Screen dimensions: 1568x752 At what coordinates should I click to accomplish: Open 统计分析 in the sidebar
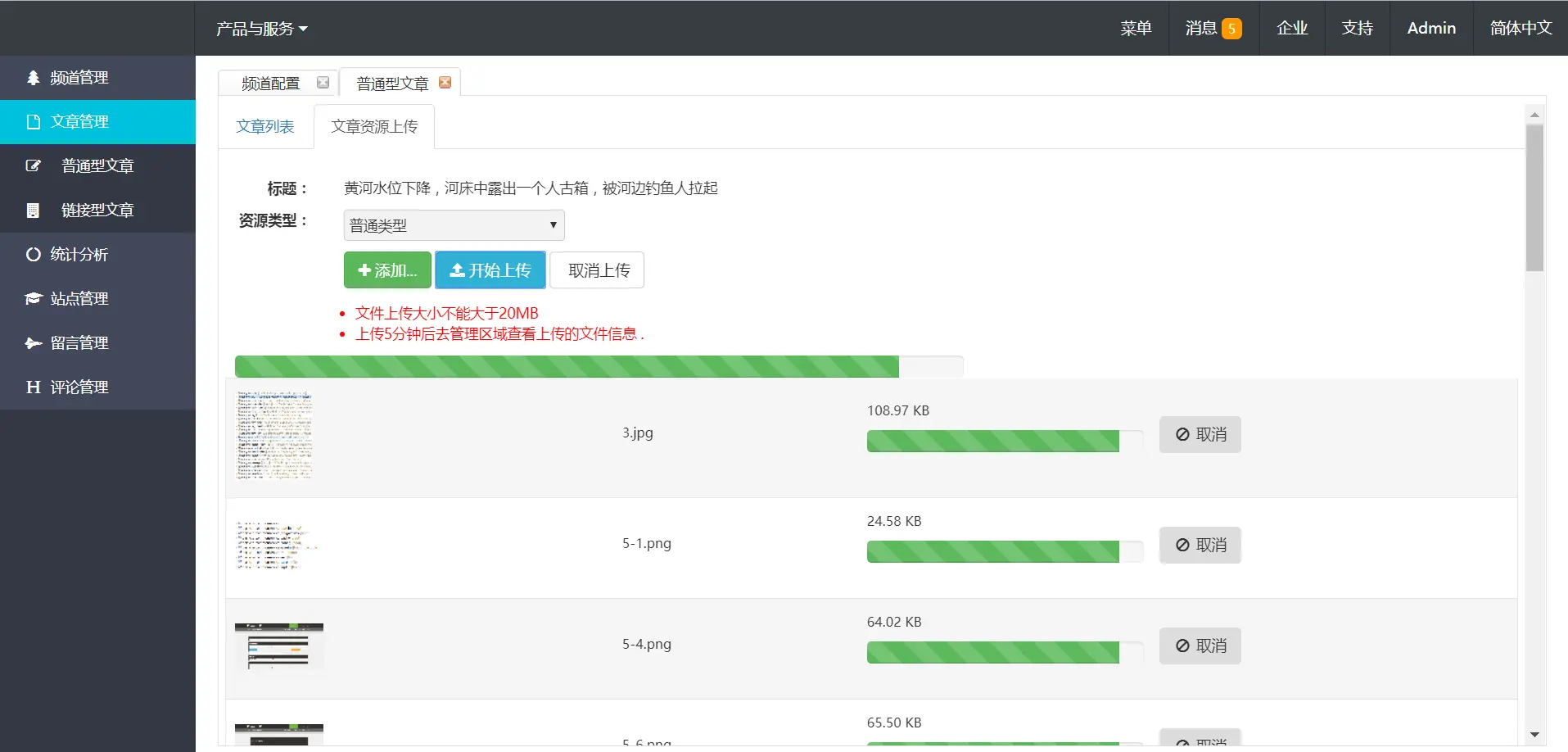pos(97,255)
